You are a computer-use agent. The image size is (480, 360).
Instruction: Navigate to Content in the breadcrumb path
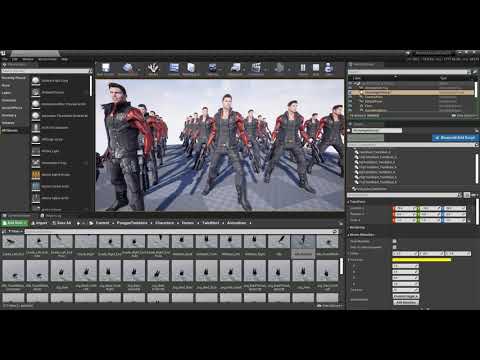coord(102,223)
